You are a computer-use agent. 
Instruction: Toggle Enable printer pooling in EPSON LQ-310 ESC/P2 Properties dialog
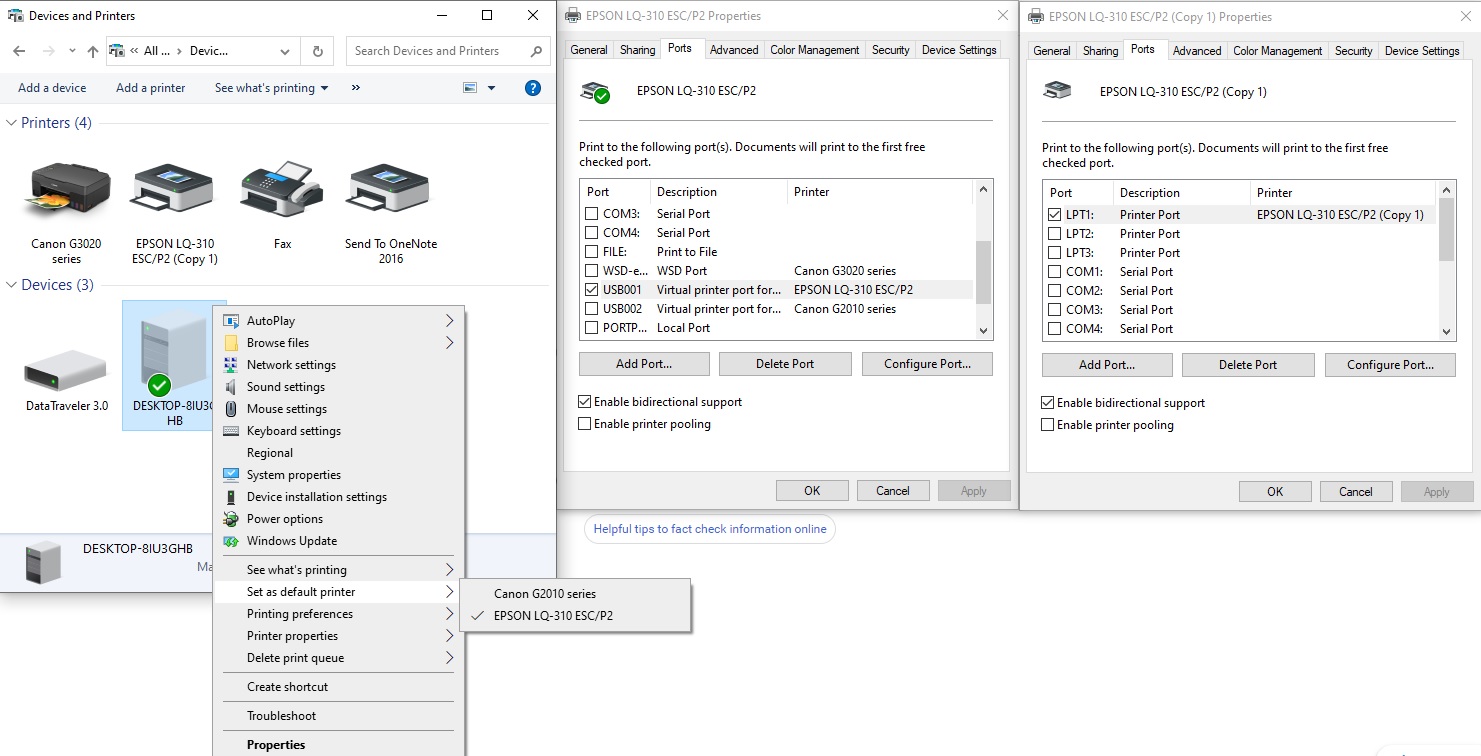click(x=585, y=424)
